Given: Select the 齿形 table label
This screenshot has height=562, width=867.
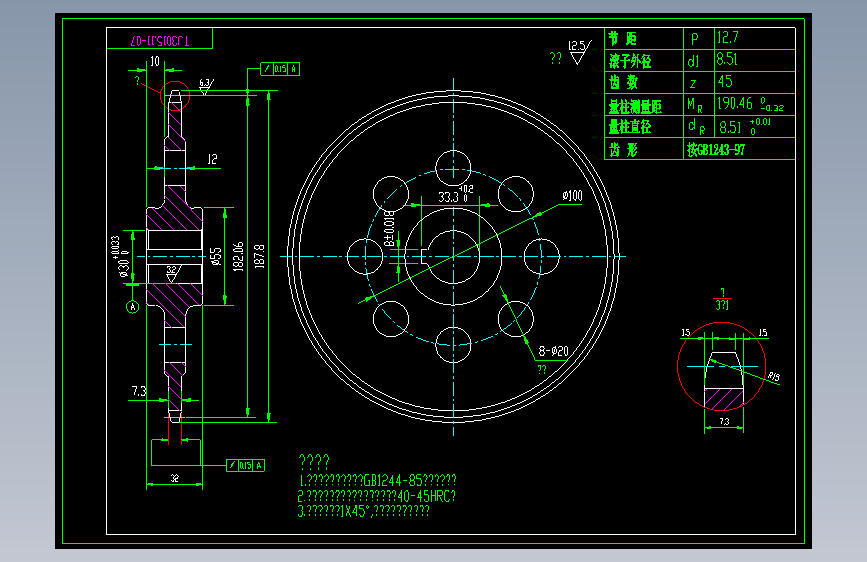Looking at the screenshot, I should 623,149.
